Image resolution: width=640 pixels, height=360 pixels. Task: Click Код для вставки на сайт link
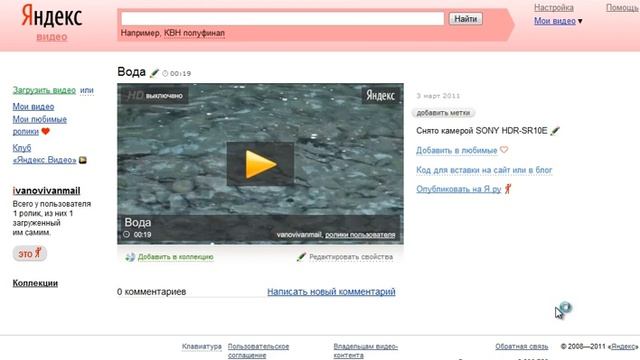point(484,170)
